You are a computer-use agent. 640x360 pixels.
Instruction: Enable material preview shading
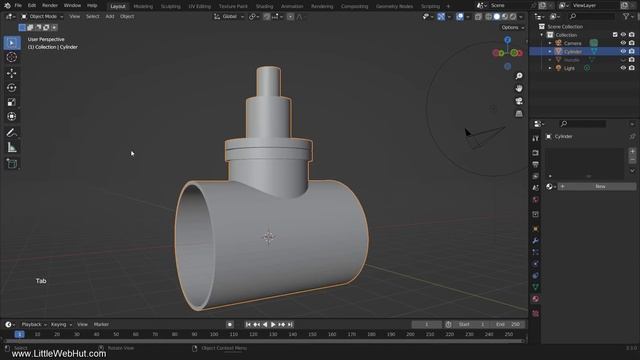click(x=505, y=17)
